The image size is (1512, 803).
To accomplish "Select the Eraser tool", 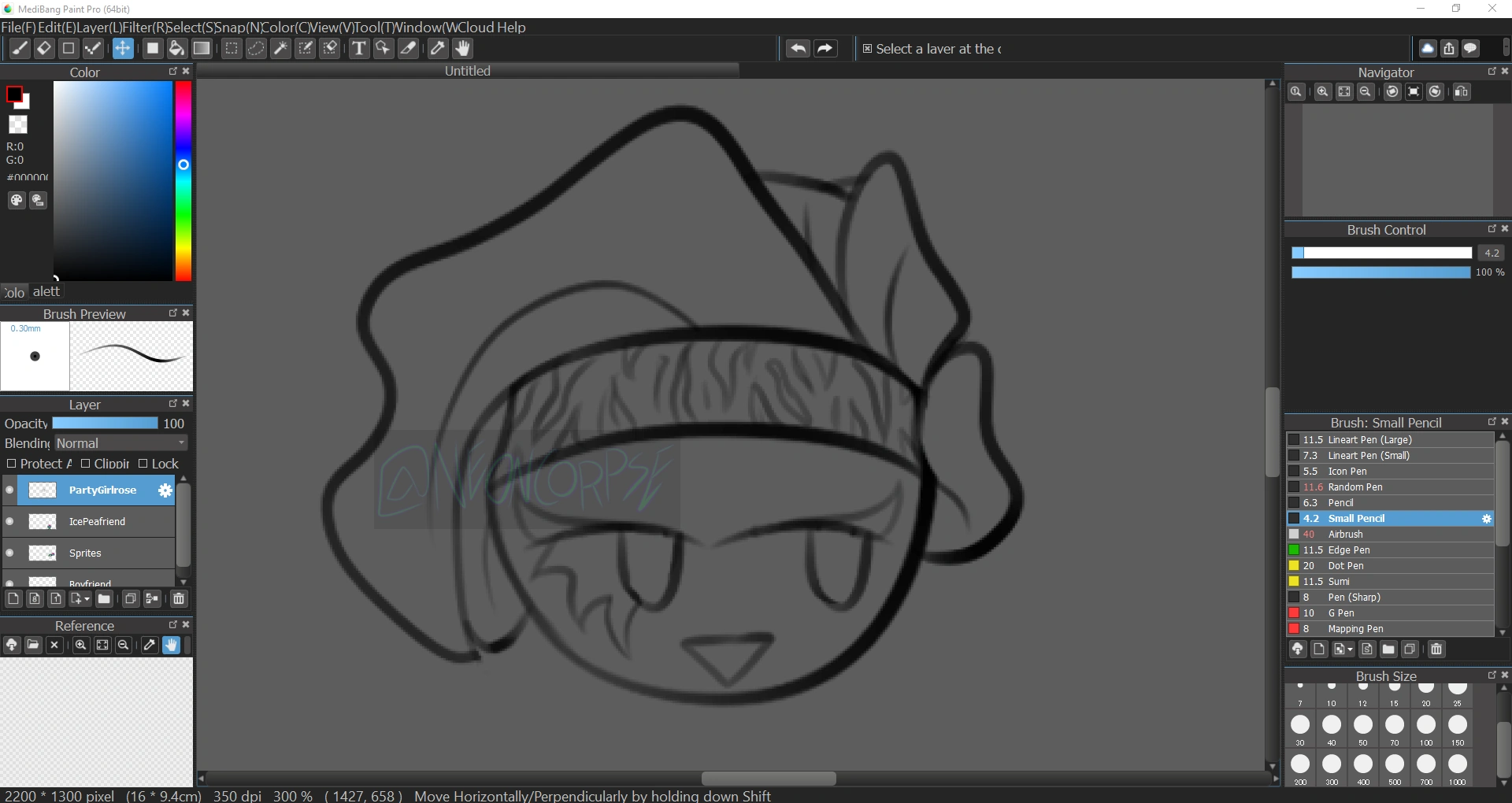I will tap(44, 48).
